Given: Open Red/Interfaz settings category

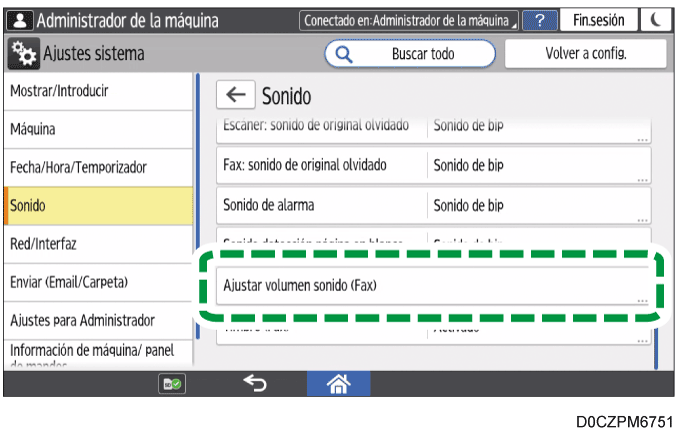Looking at the screenshot, I should pyautogui.click(x=96, y=244).
